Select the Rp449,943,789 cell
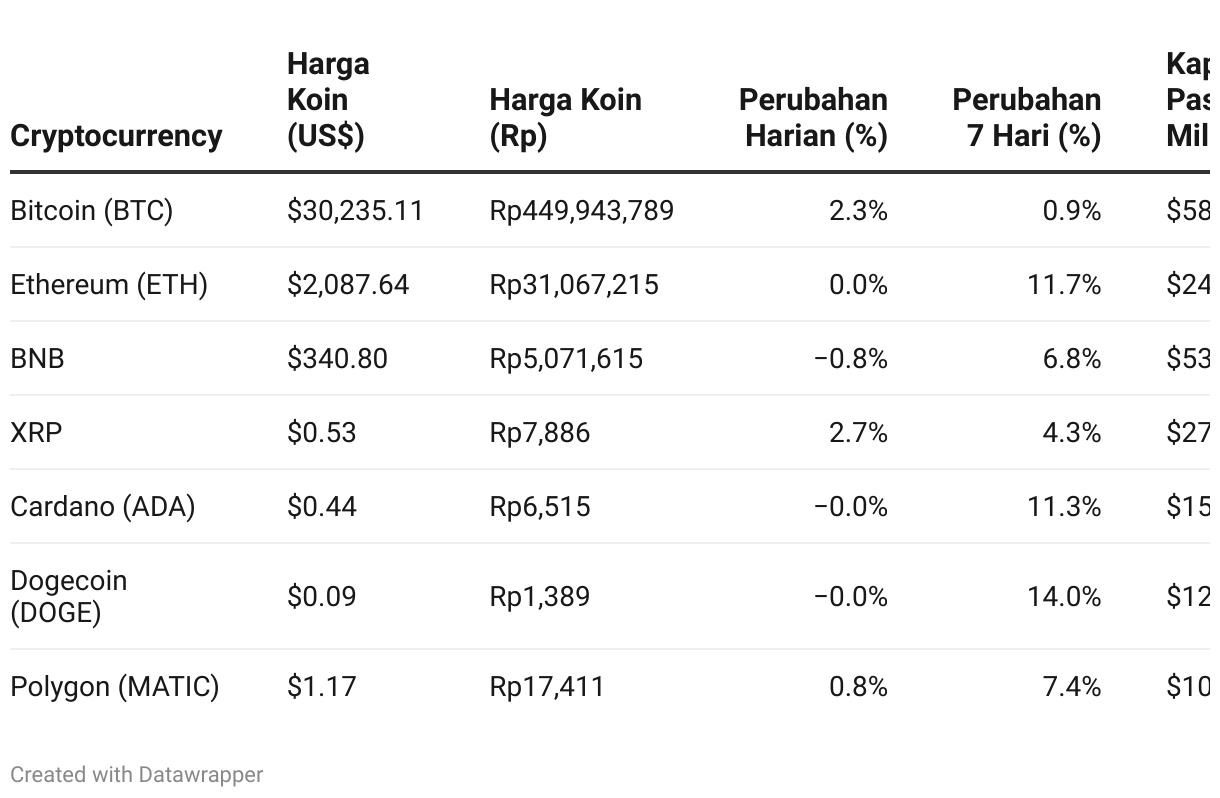The width and height of the screenshot is (1220, 798). click(582, 211)
